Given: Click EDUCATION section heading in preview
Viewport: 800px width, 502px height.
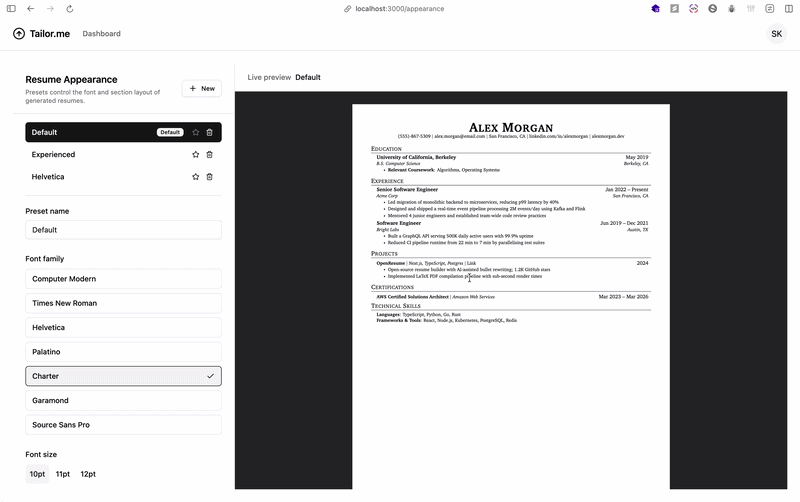Looking at the screenshot, I should click(x=386, y=149).
